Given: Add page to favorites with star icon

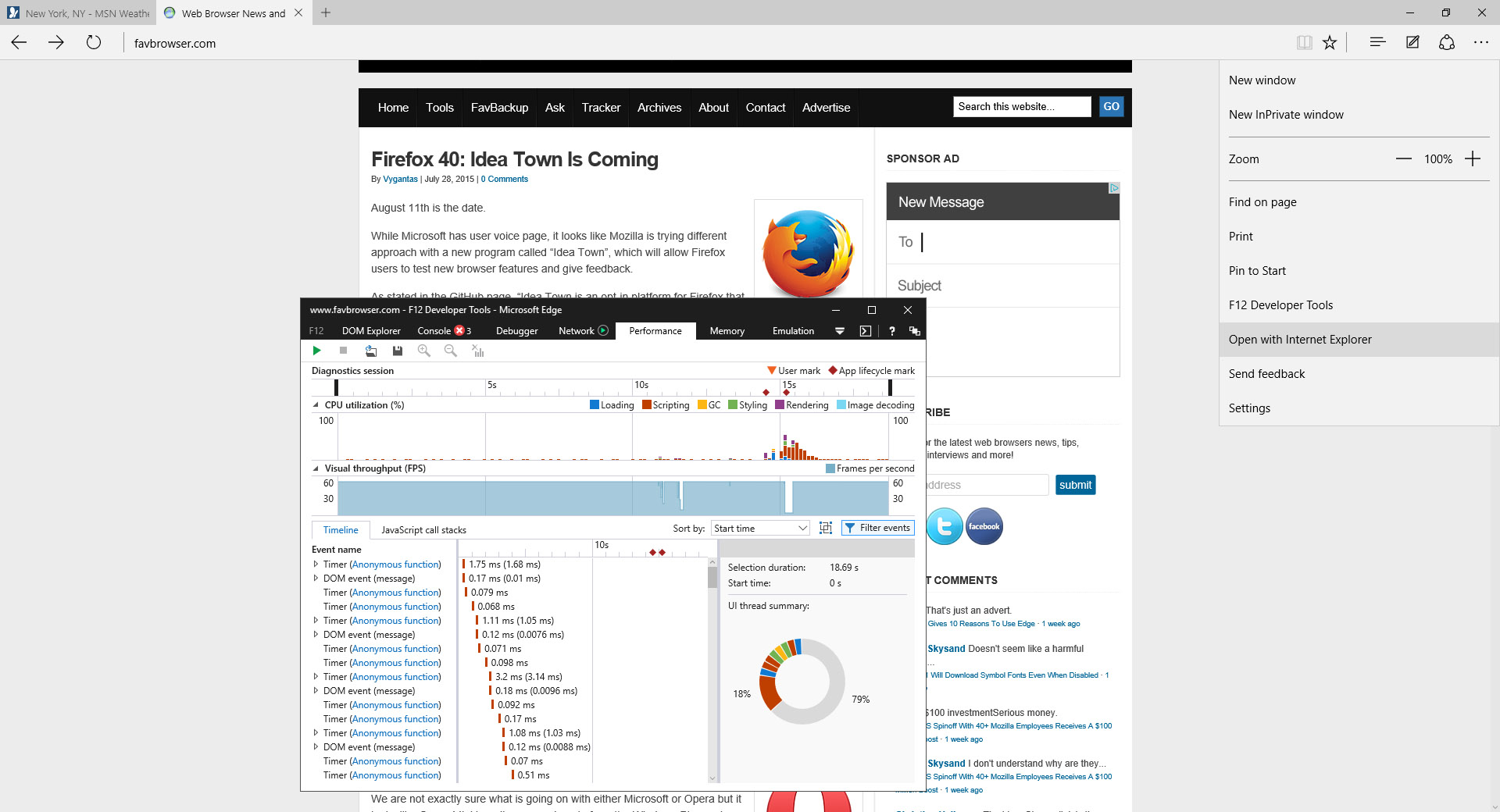Looking at the screenshot, I should [1330, 43].
